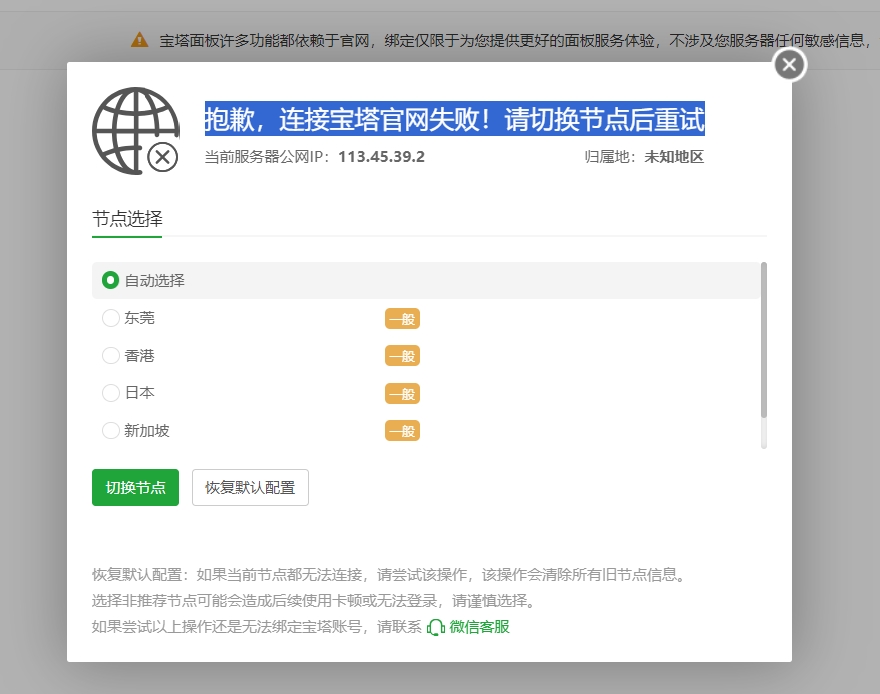The width and height of the screenshot is (880, 694).
Task: Select the 东莞 node radio button
Action: [x=110, y=318]
